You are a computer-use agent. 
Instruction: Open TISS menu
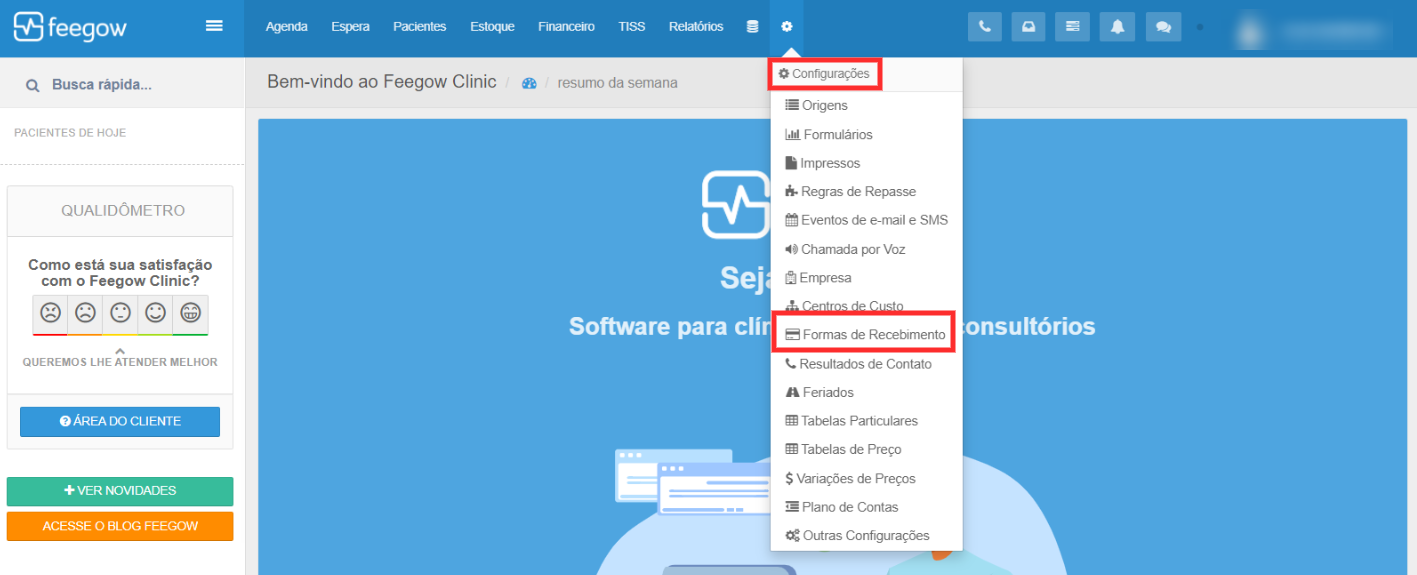point(632,27)
